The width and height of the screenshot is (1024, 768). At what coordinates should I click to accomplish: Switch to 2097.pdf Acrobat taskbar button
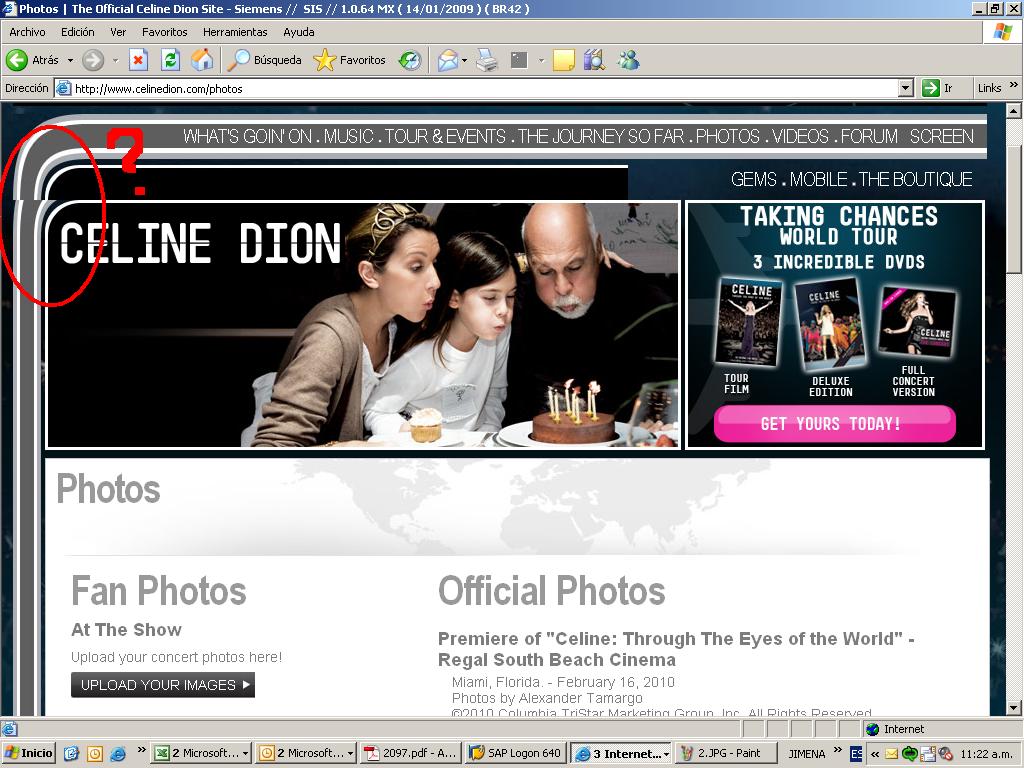pos(411,753)
